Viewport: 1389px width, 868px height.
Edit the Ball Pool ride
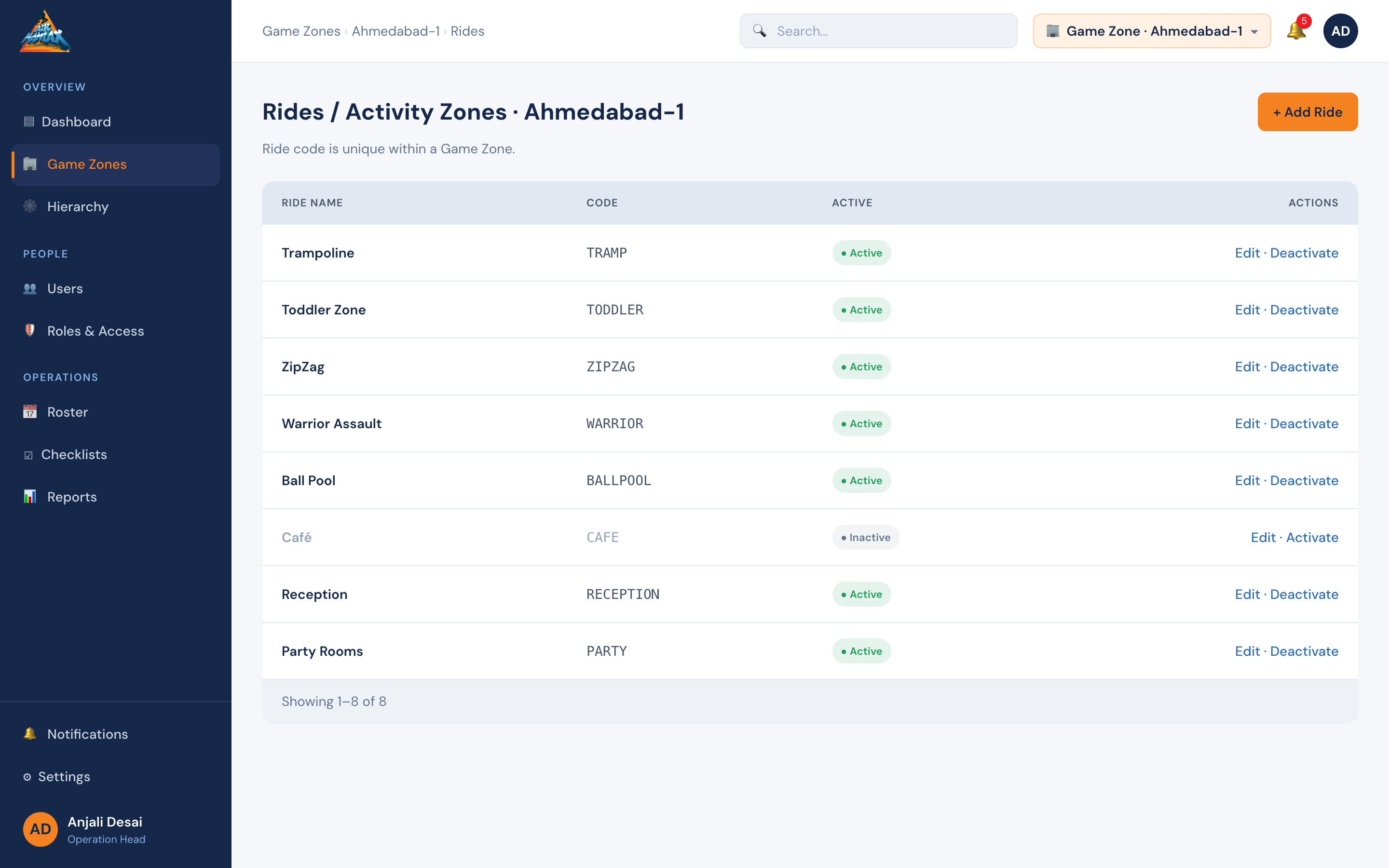1247,480
